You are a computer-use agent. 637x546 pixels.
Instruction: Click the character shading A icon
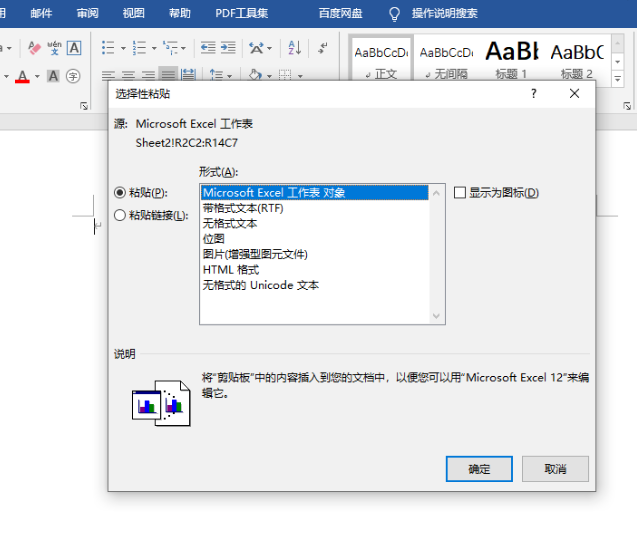53,76
